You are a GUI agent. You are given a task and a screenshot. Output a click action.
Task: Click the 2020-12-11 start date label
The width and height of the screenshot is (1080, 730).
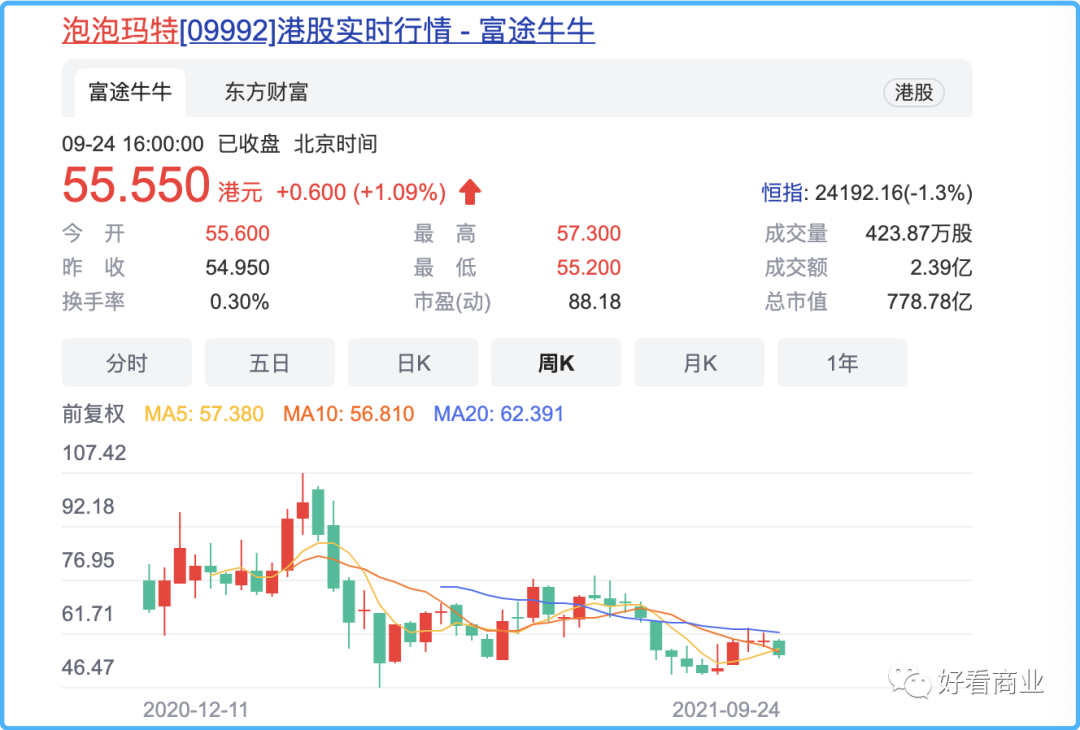point(196,709)
